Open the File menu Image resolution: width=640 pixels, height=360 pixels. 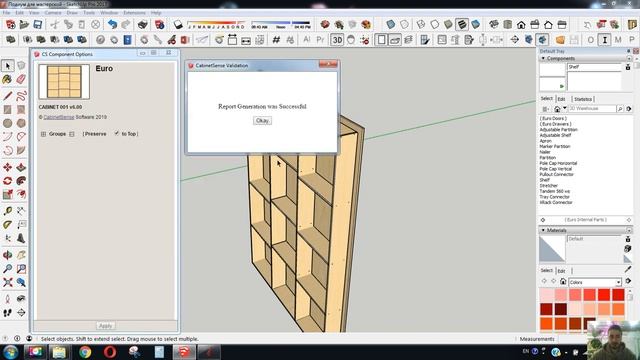tap(7, 13)
